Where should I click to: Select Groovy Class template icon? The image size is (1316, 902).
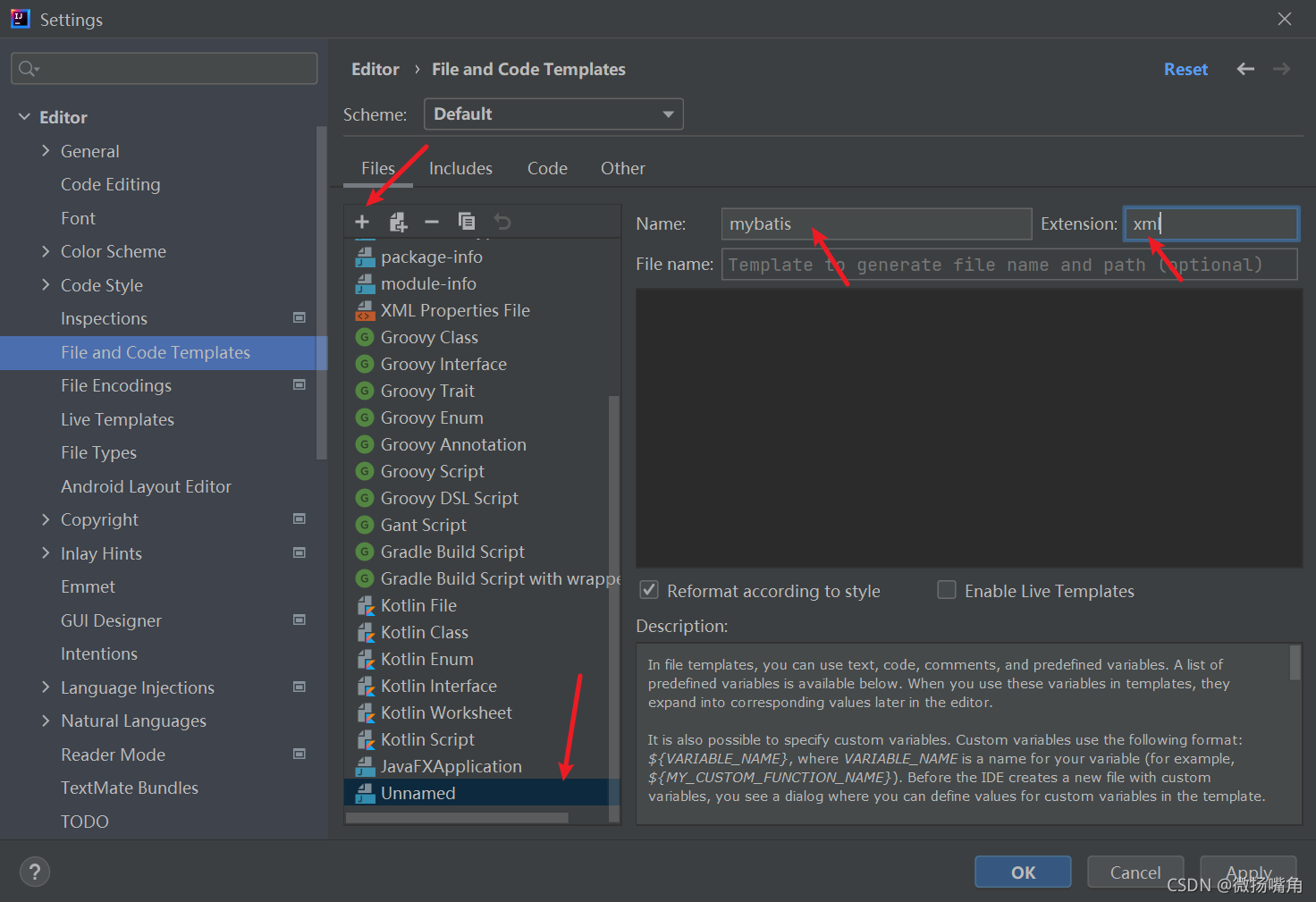(365, 337)
